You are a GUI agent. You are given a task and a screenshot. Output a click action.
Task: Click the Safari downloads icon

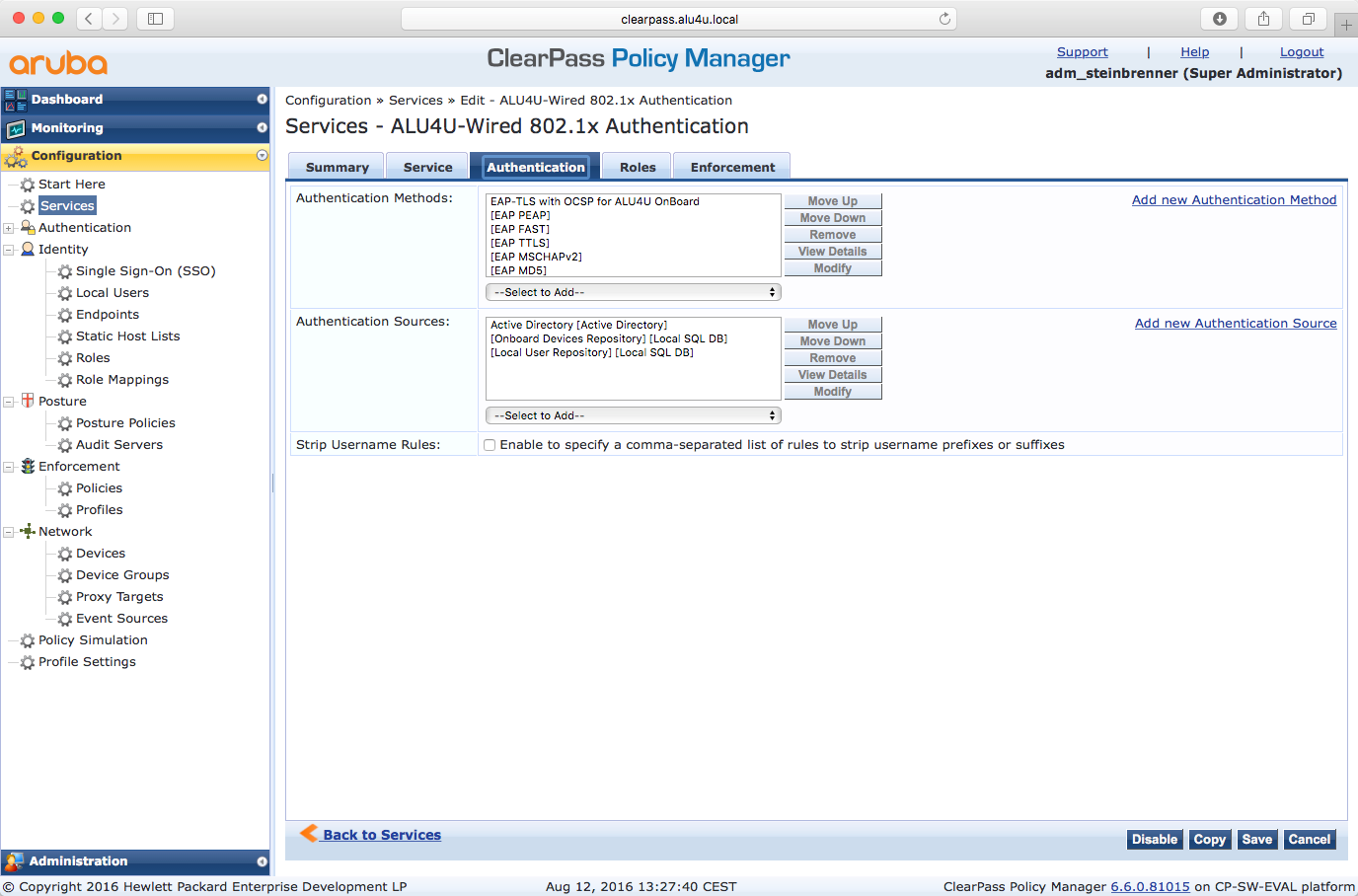(1220, 19)
